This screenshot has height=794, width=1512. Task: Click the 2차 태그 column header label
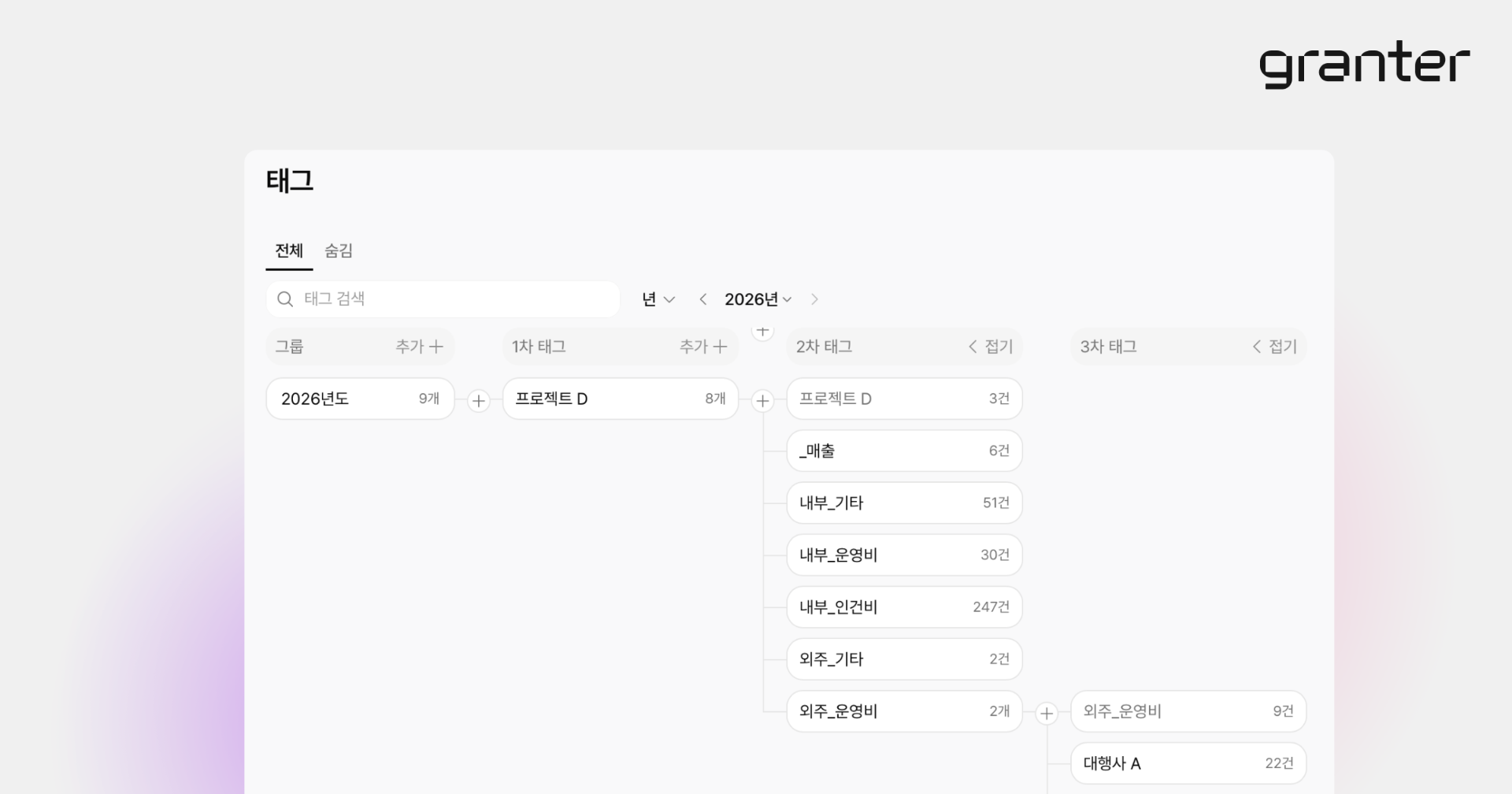pos(824,347)
